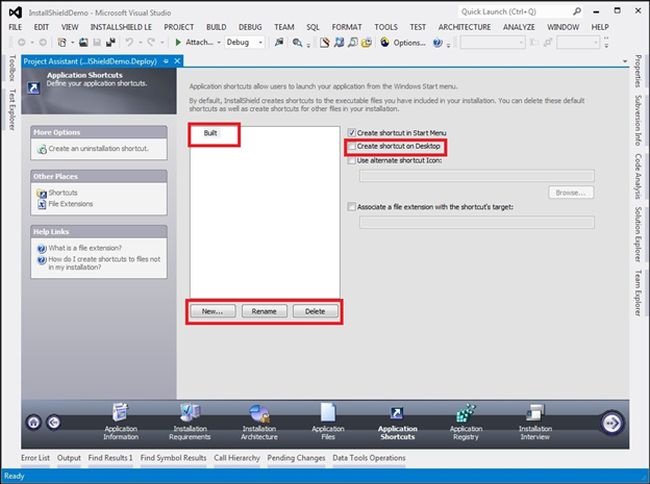650x484 pixels.
Task: Toggle pin on Project Assistant tab
Action: pyautogui.click(x=166, y=61)
